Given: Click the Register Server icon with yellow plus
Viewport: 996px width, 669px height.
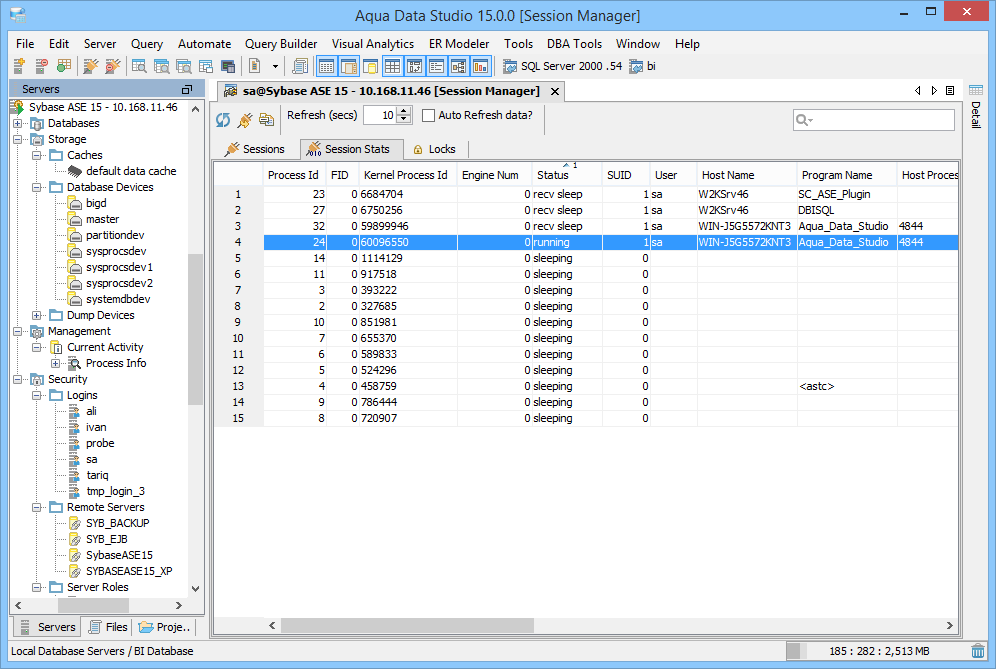Looking at the screenshot, I should pos(19,65).
